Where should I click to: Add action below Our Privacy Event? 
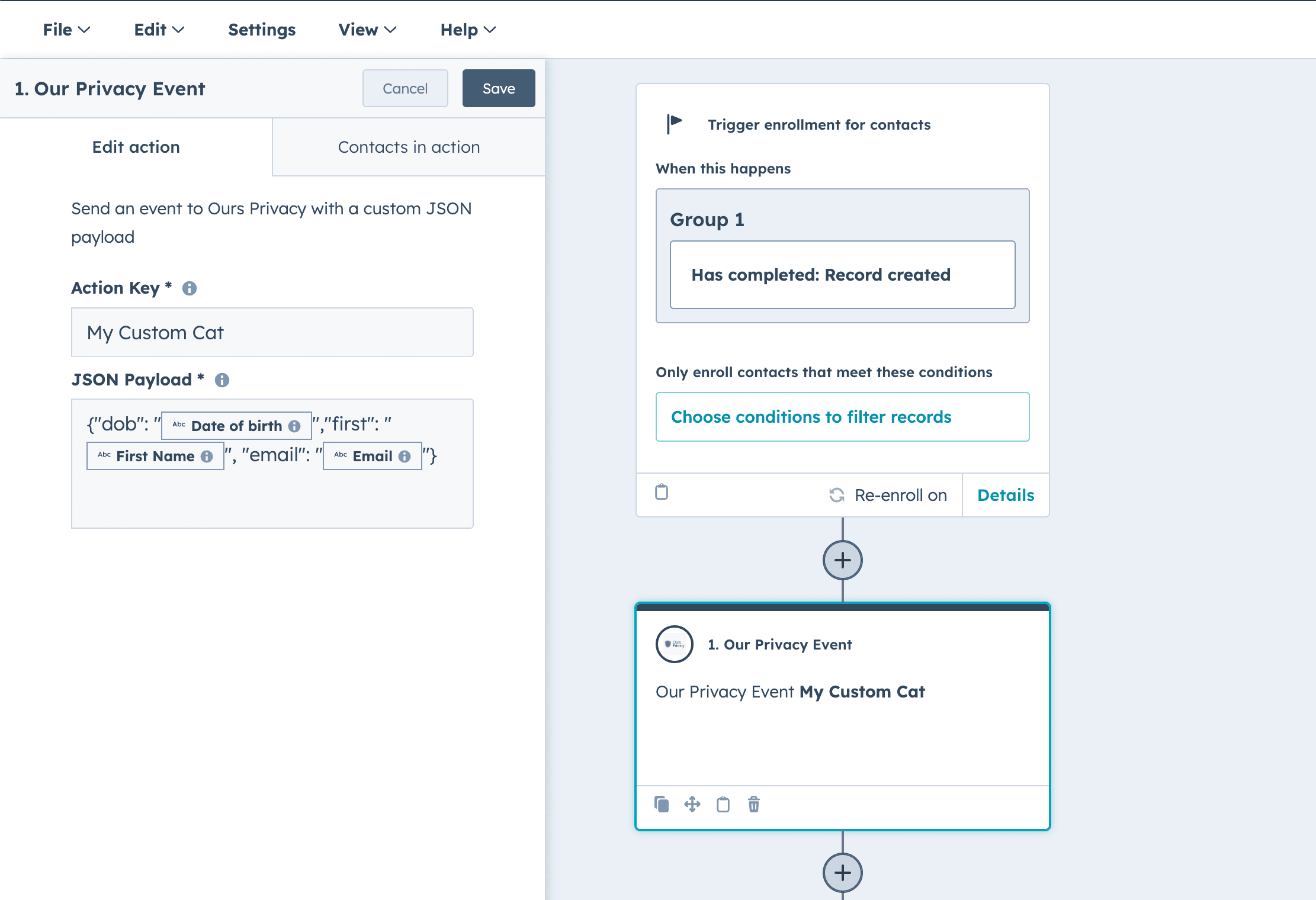click(842, 872)
